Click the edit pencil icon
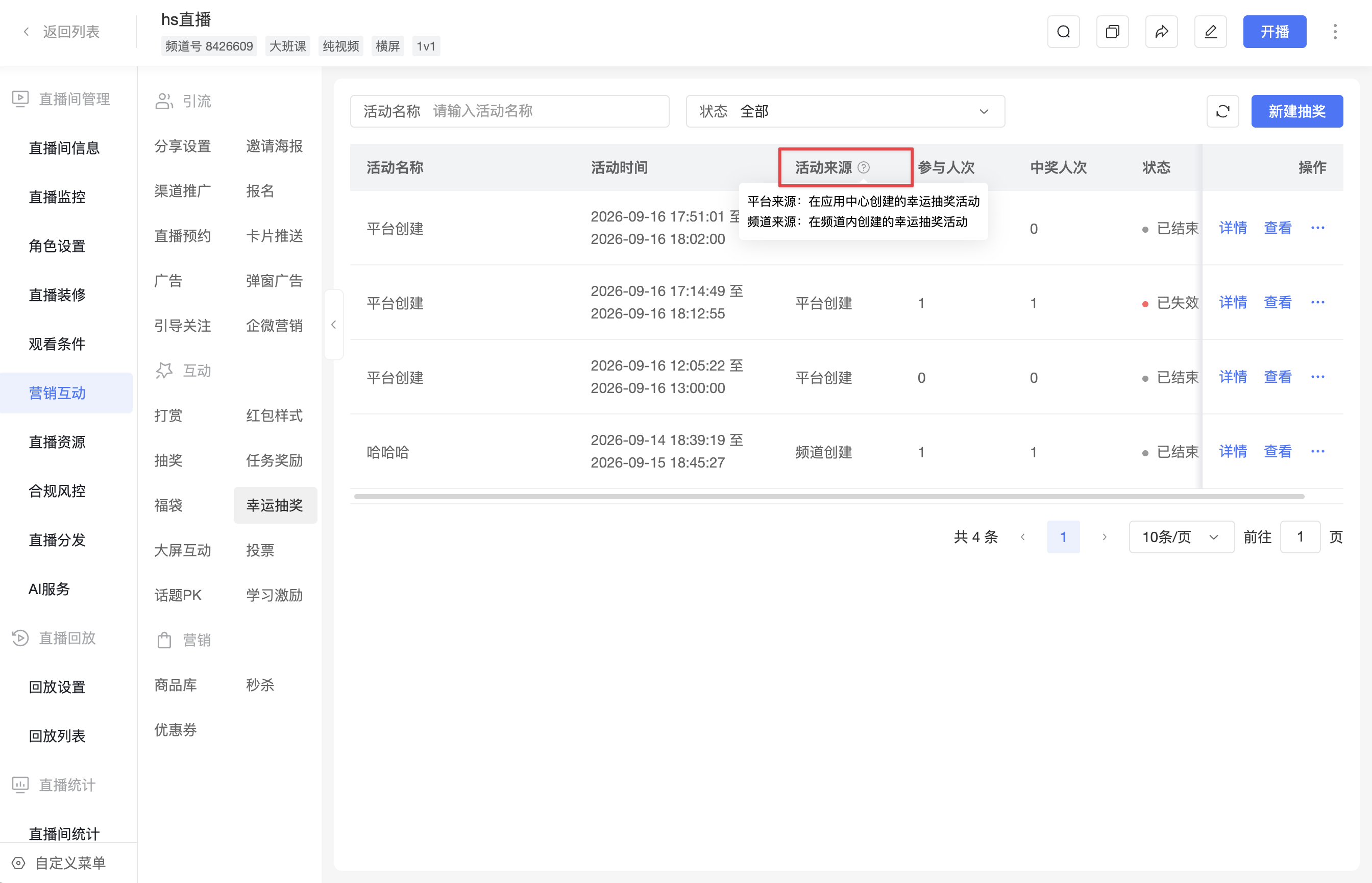The image size is (1372, 883). coord(1210,32)
